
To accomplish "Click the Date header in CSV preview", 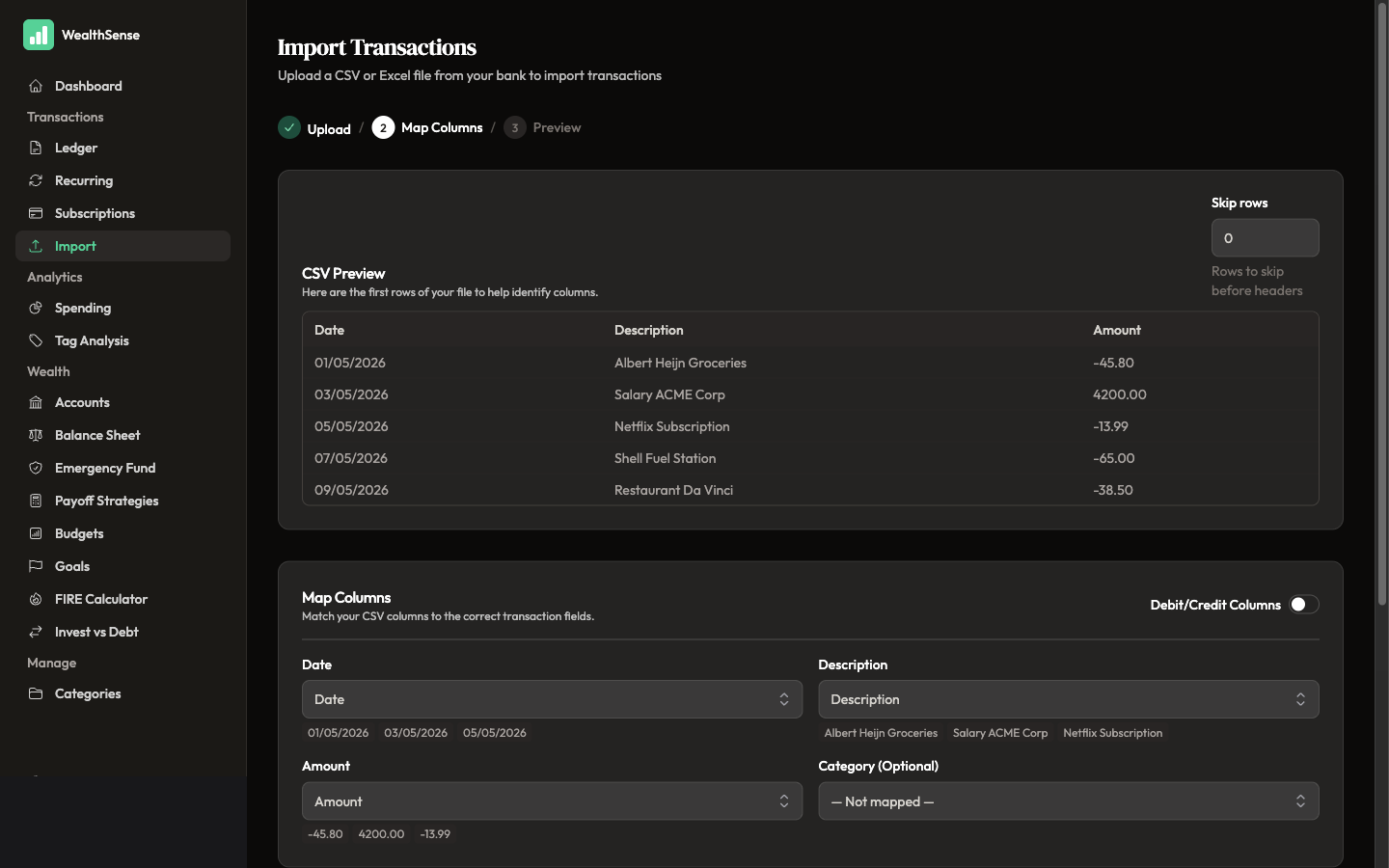I will pyautogui.click(x=329, y=330).
